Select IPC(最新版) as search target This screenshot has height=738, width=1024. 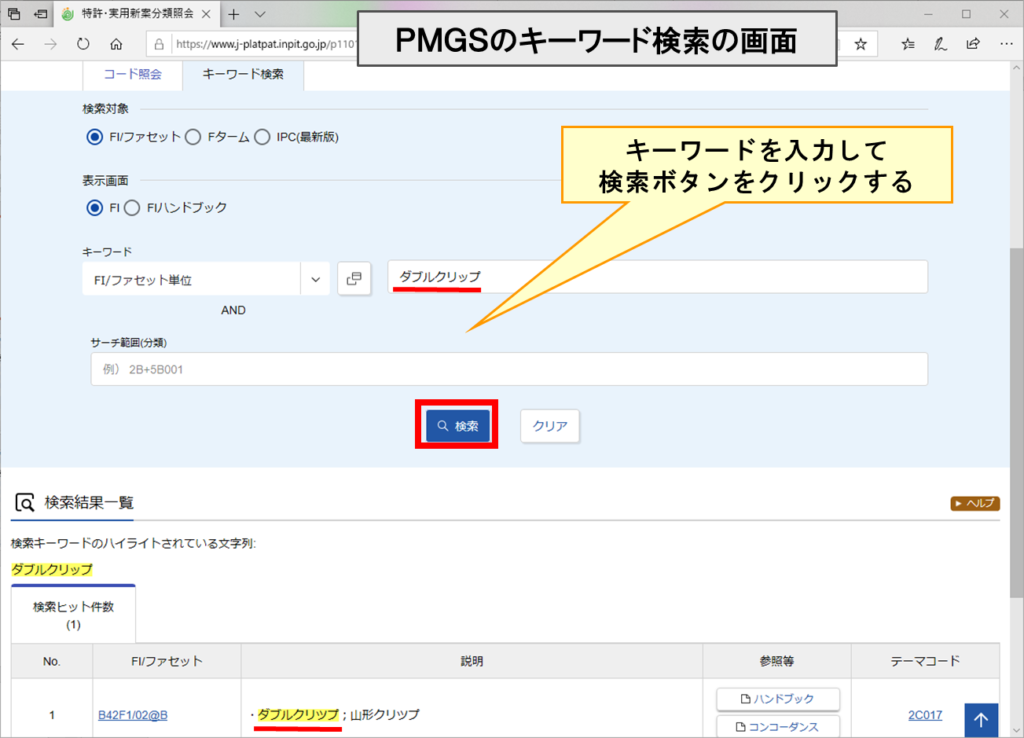(x=263, y=137)
